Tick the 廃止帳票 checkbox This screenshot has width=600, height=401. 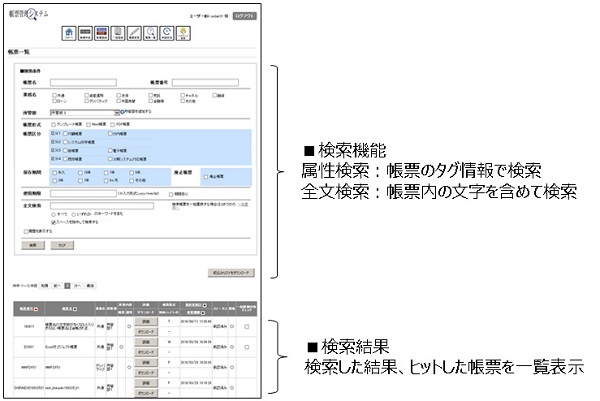(207, 175)
